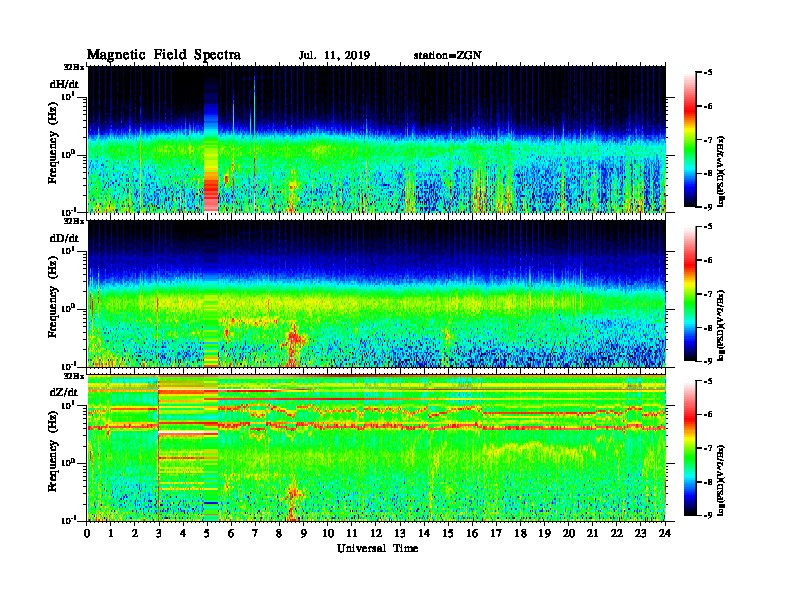Click hour '12' on the time axis

click(376, 533)
